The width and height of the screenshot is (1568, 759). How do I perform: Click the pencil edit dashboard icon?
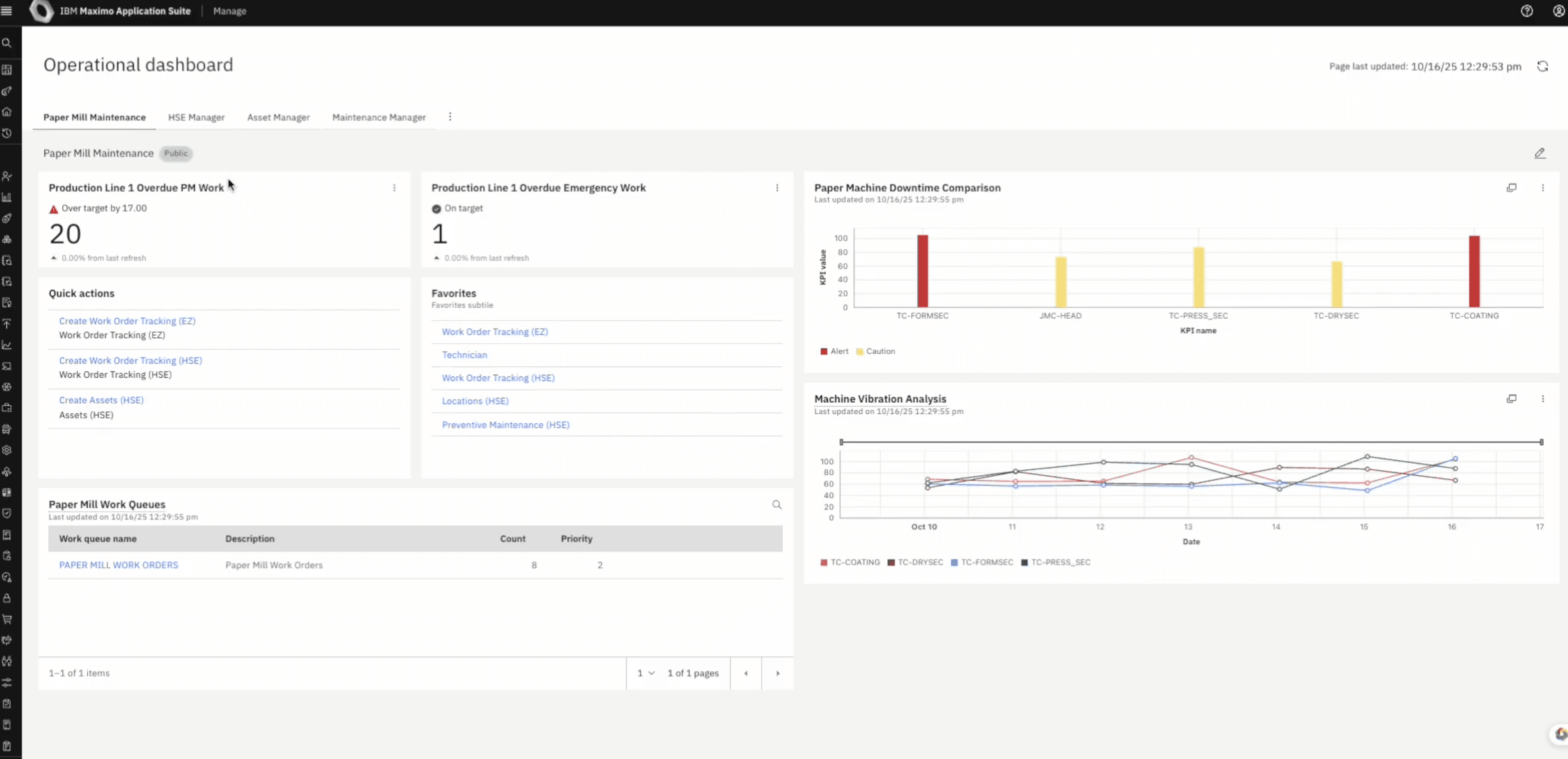(x=1539, y=153)
